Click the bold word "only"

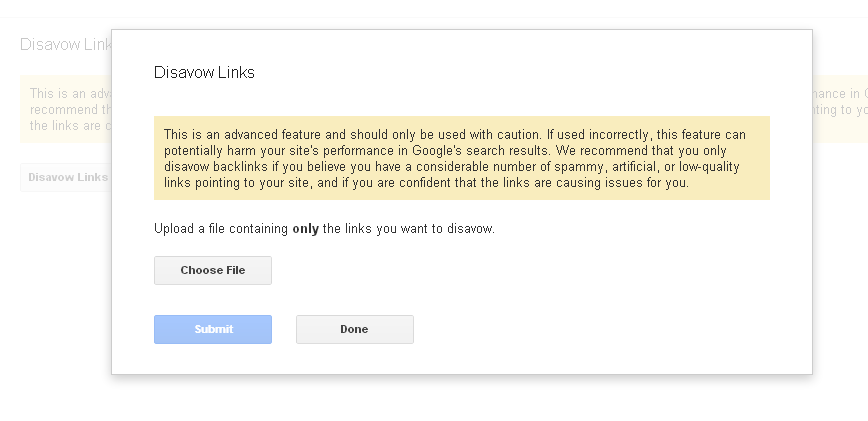(305, 229)
